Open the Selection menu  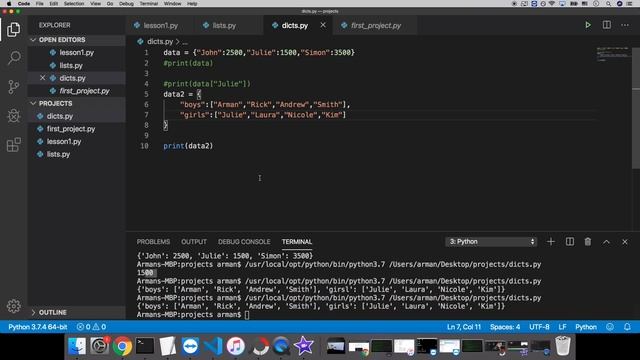coord(74,3)
